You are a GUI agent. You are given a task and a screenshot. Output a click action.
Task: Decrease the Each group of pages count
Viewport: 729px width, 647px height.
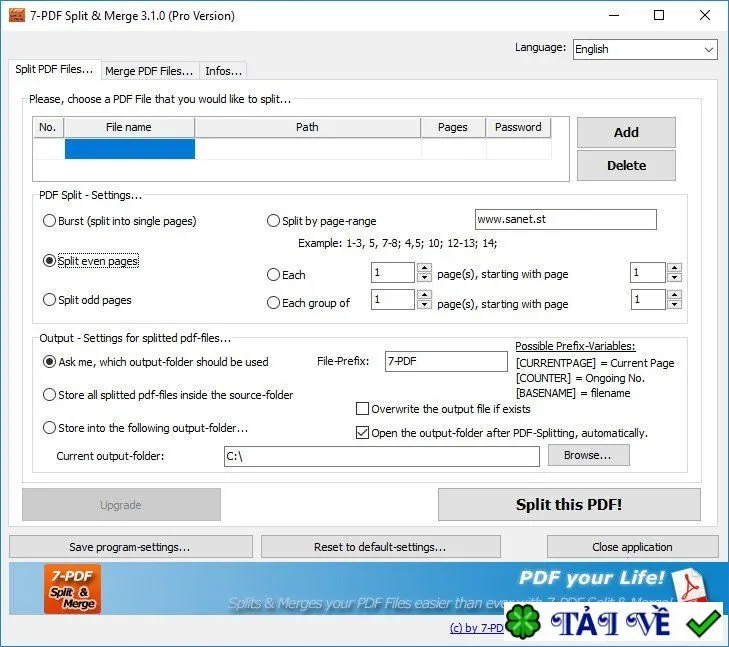click(424, 305)
